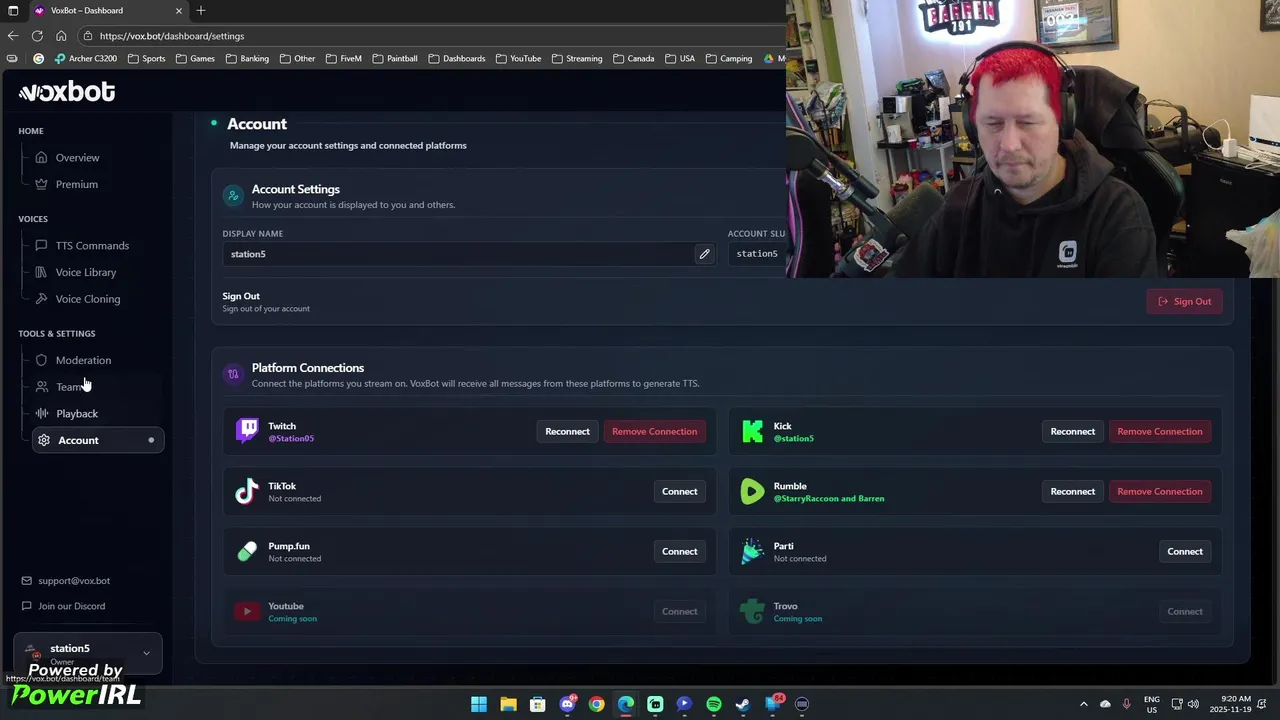Click the address bar URL
The width and height of the screenshot is (1280, 720).
point(172,36)
